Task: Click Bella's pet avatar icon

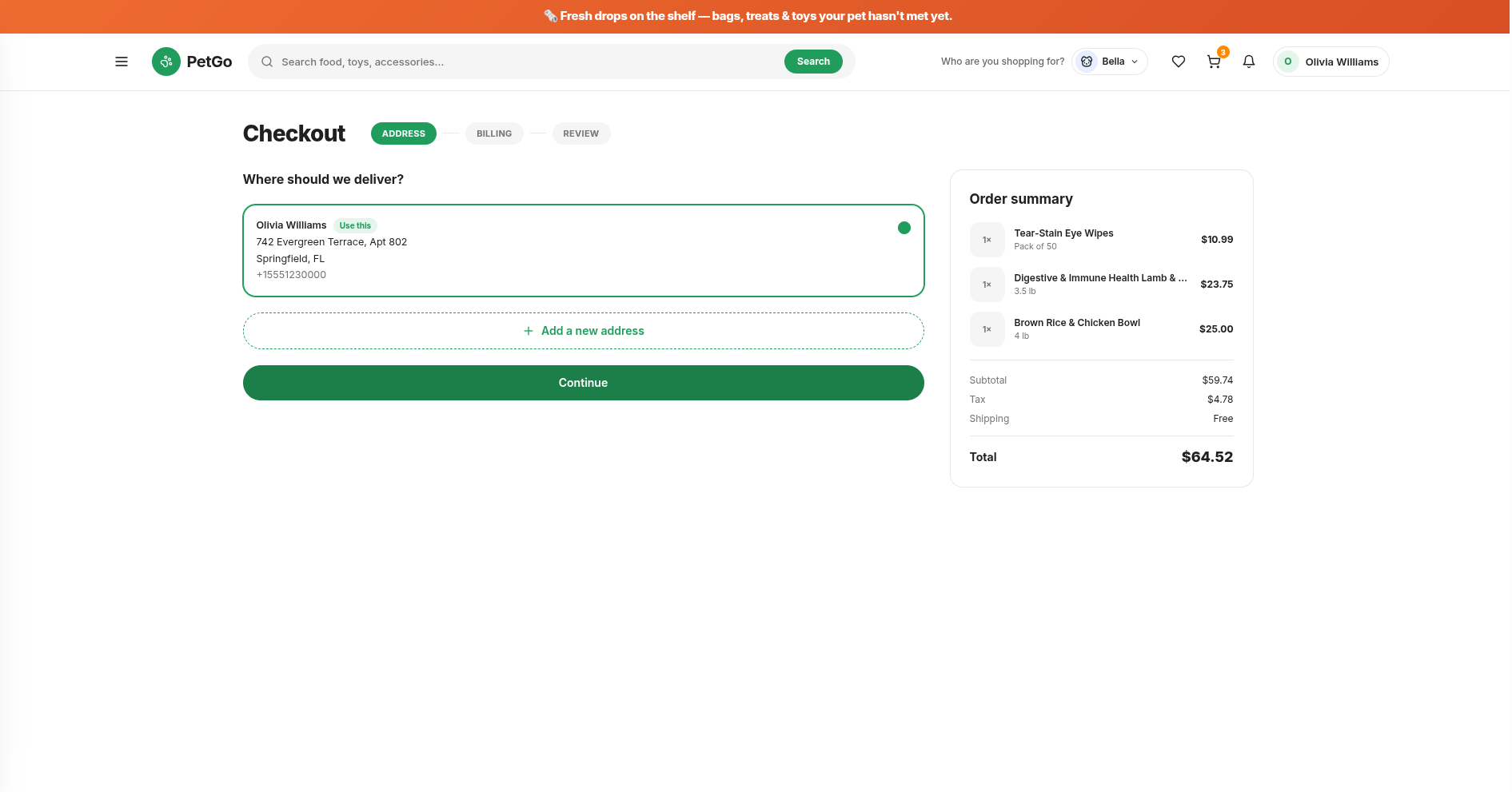Action: point(1087,62)
